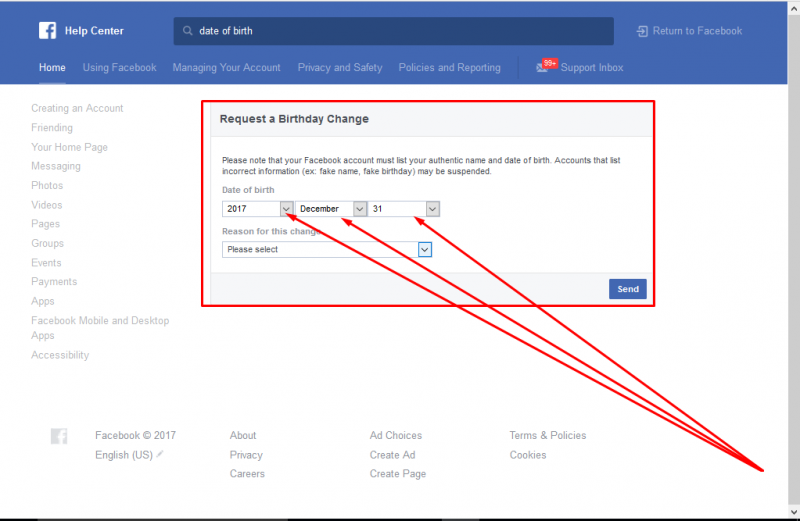Click the Help Center title link
The width and height of the screenshot is (800, 521).
pyautogui.click(x=94, y=31)
